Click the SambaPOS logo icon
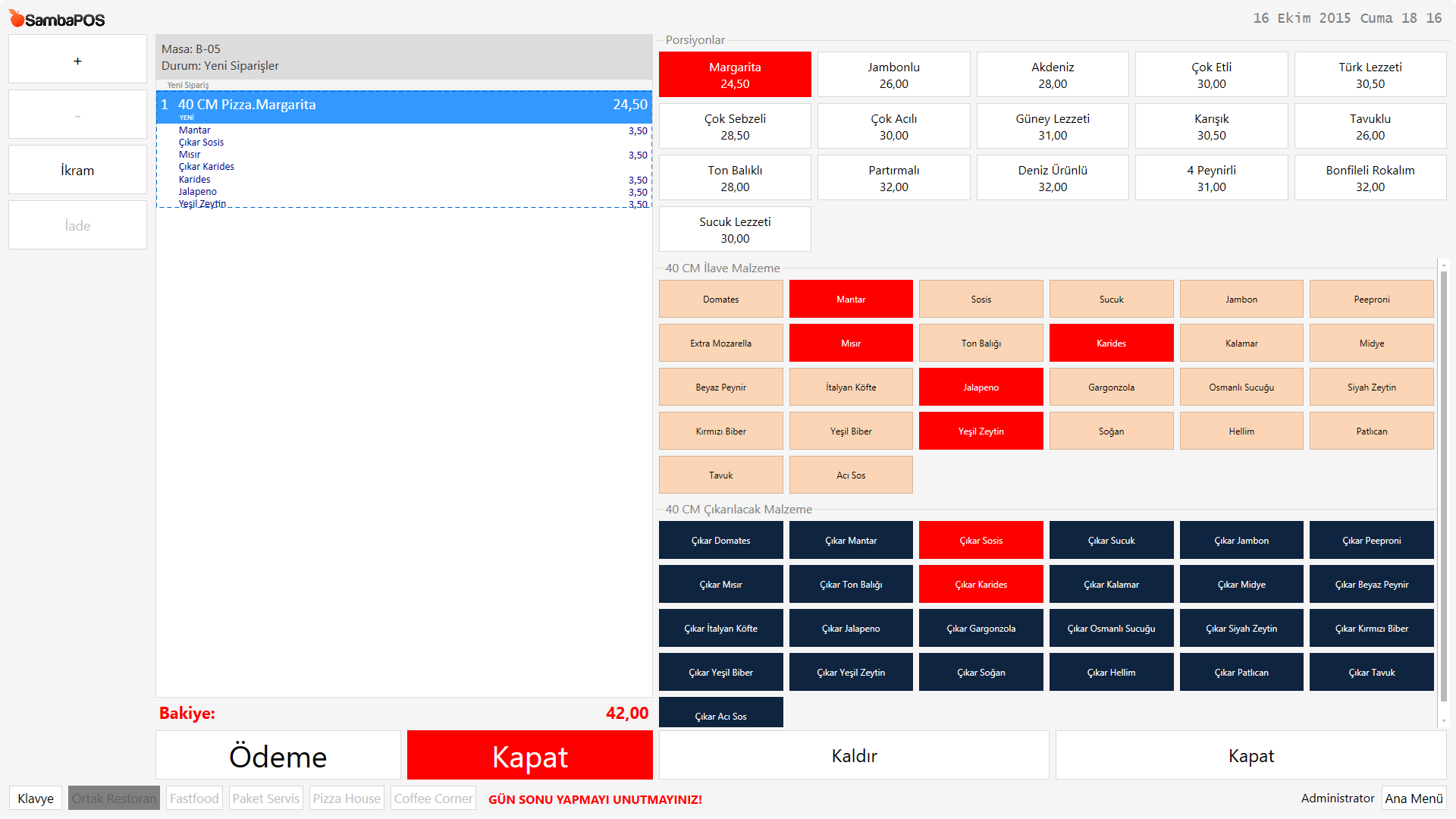1456x819 pixels. point(17,18)
